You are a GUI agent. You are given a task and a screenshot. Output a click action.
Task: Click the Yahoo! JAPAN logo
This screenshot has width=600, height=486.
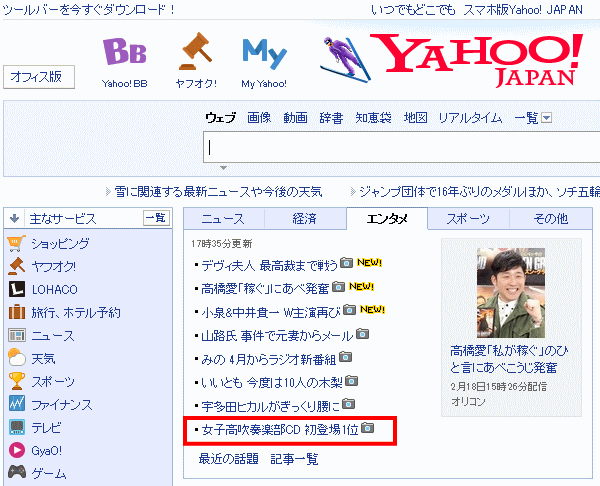477,60
